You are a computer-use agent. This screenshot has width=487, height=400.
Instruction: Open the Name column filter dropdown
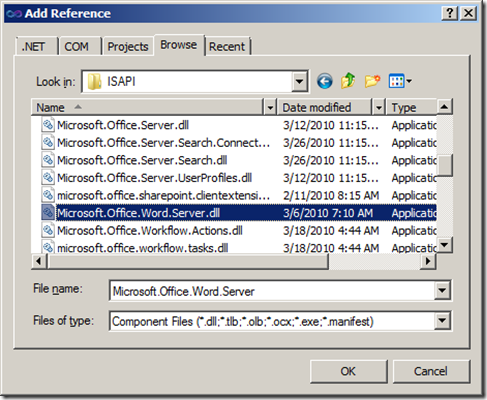click(270, 107)
